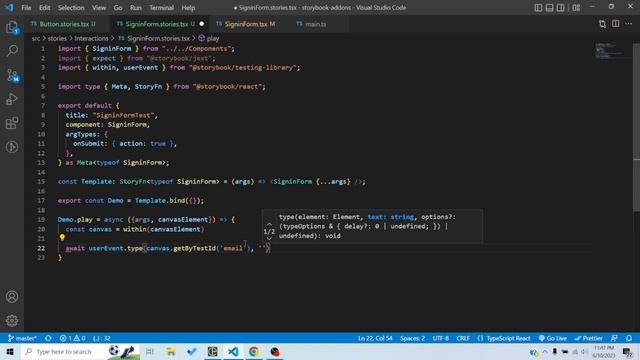The height and width of the screenshot is (360, 640).
Task: Open the Source Control view
Action: [12, 75]
